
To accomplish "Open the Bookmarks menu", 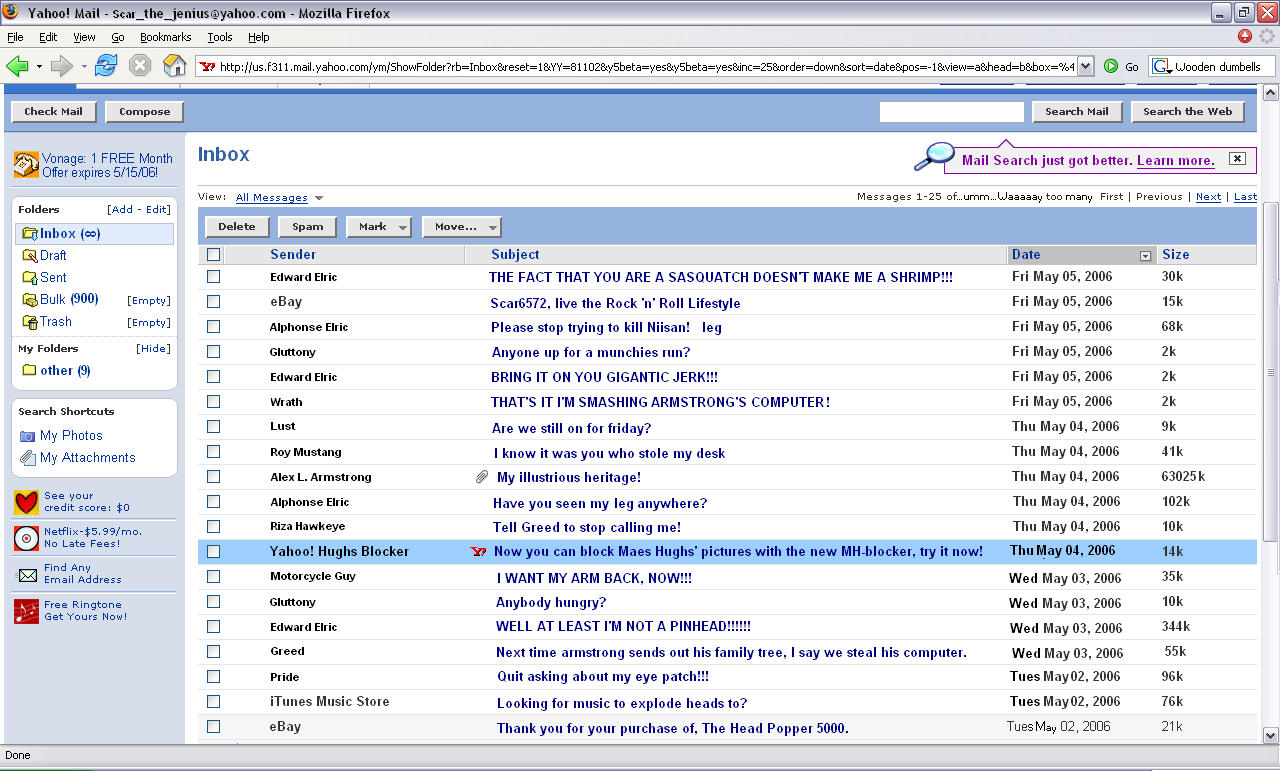I will coord(165,37).
